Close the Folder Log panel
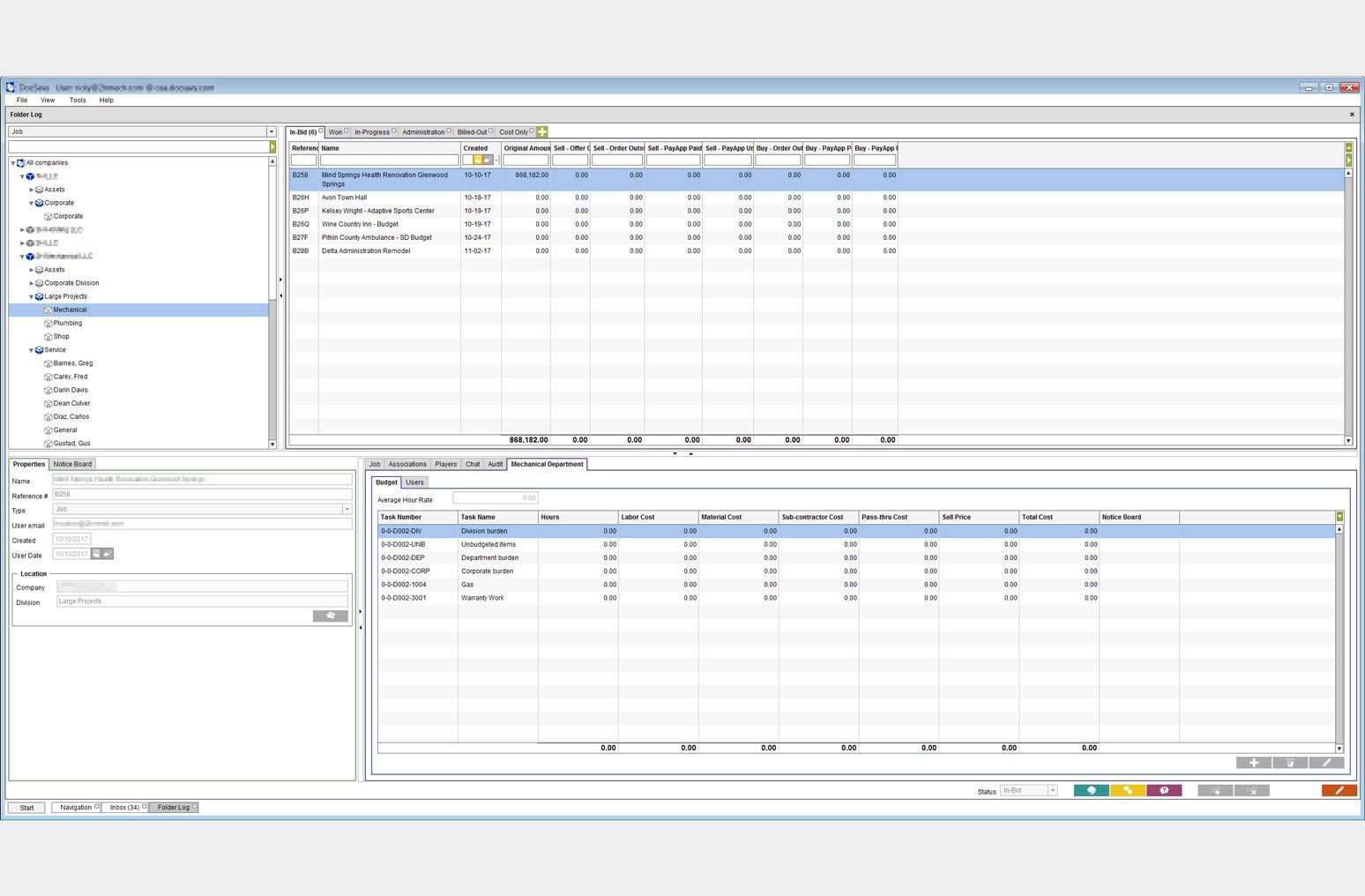Screen dimensions: 1365x896 [1352, 115]
